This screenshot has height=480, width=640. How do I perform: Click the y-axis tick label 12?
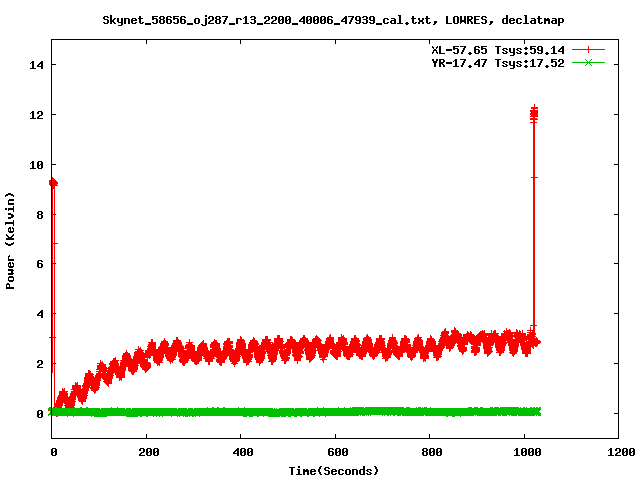coord(36,115)
